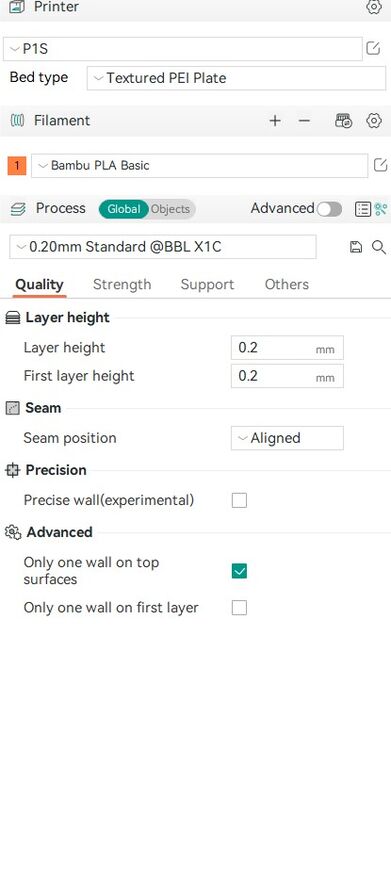391x896 pixels.
Task: Toggle the Advanced mode switch
Action: 329,209
